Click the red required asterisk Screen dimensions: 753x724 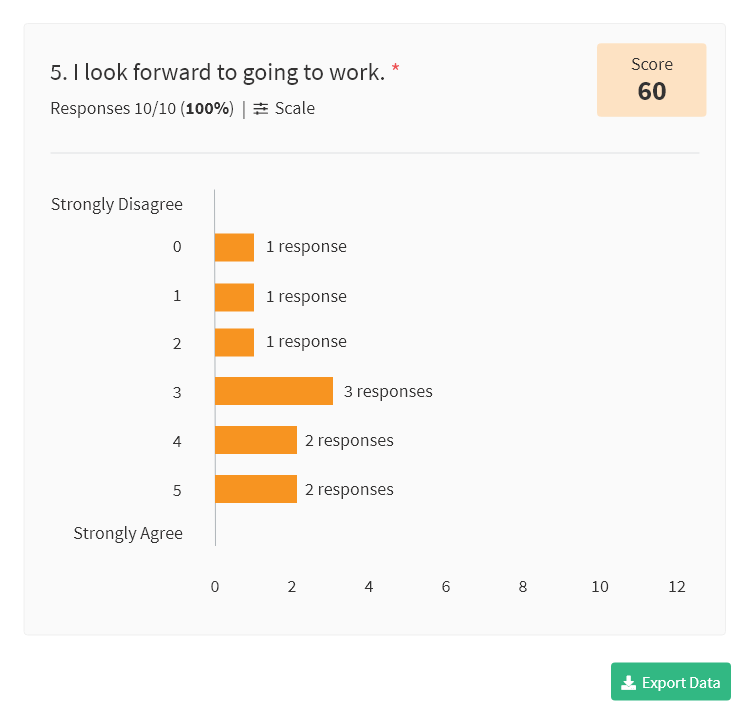pyautogui.click(x=395, y=67)
